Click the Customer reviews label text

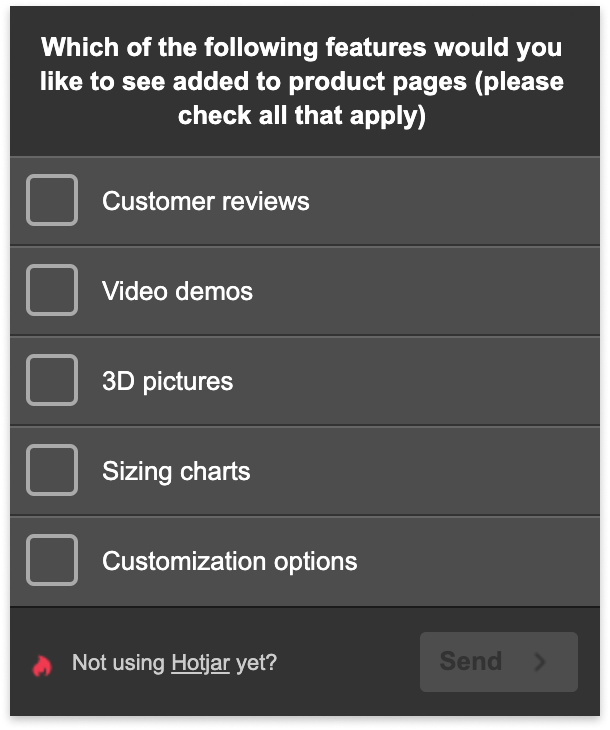tap(206, 201)
